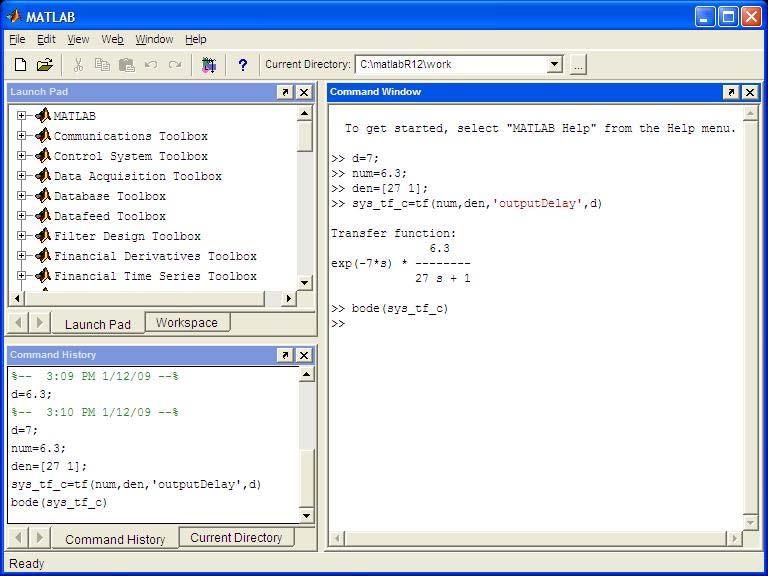Select 'bode(sys_tf_c)' in Command History
Viewport: 768px width, 576px height.
point(59,503)
